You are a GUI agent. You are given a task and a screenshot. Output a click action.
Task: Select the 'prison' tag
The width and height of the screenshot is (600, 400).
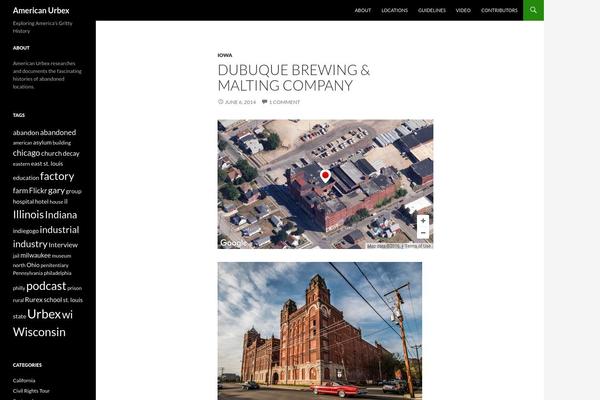click(75, 288)
